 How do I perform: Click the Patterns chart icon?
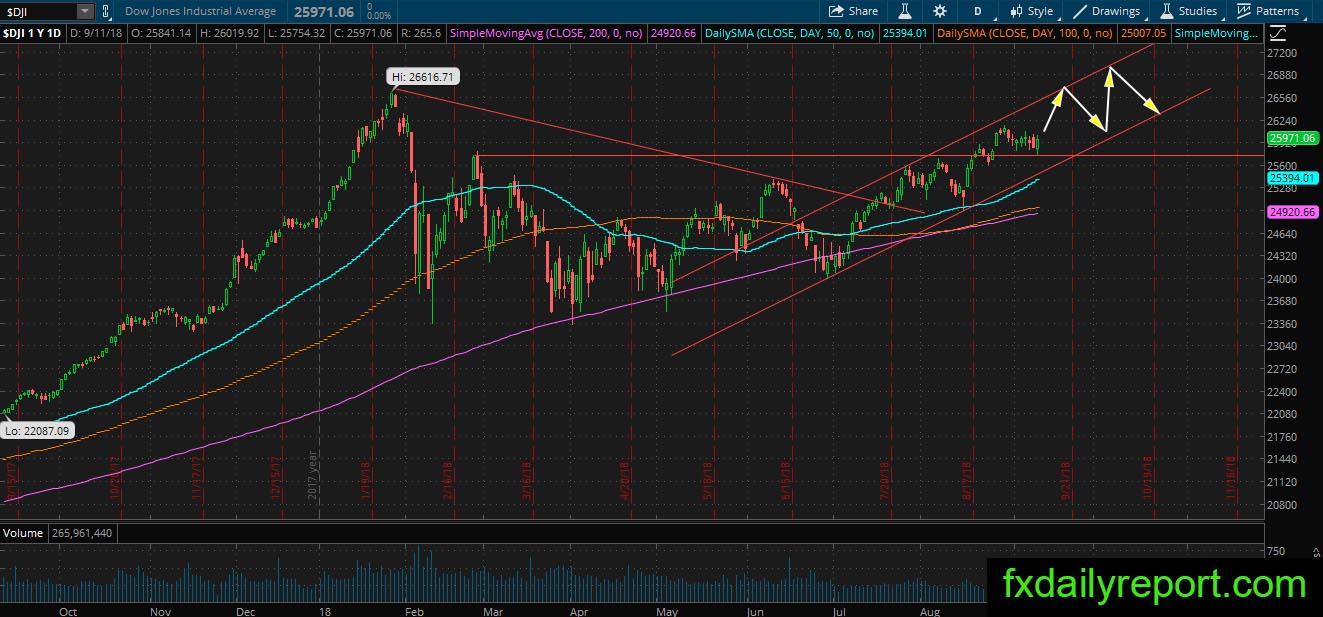(x=1244, y=11)
